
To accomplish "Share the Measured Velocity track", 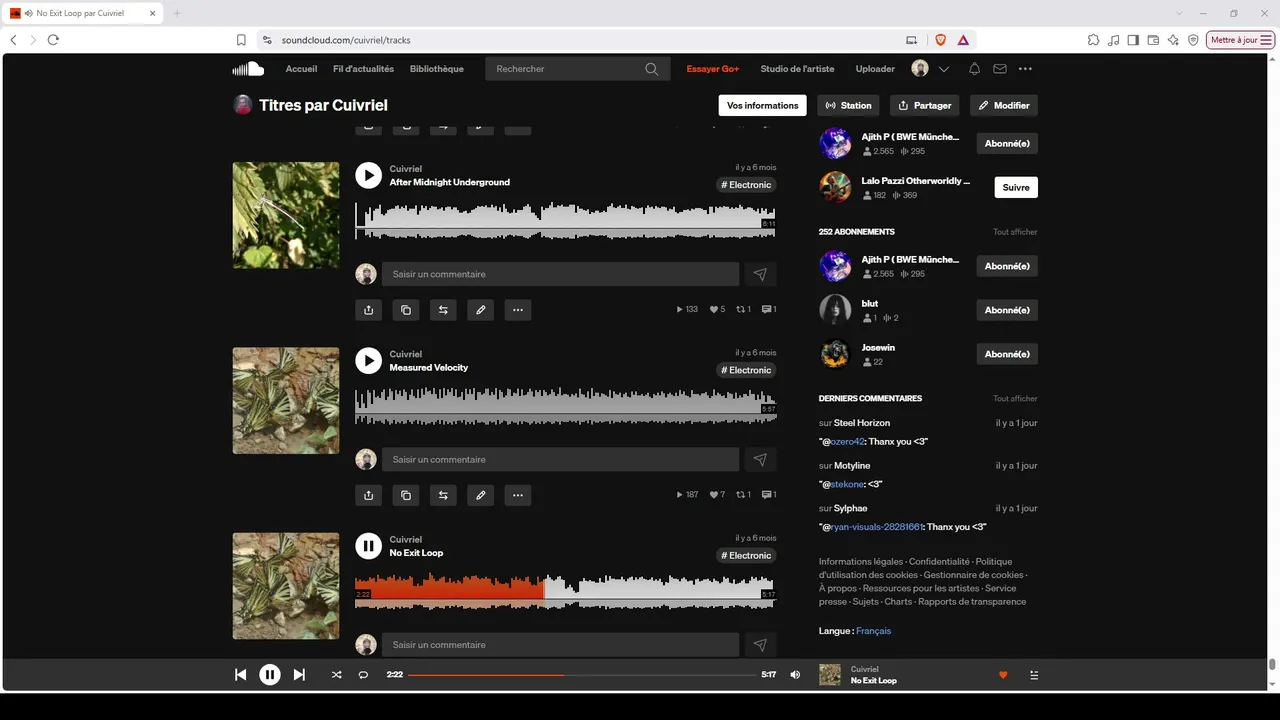I will (x=368, y=495).
